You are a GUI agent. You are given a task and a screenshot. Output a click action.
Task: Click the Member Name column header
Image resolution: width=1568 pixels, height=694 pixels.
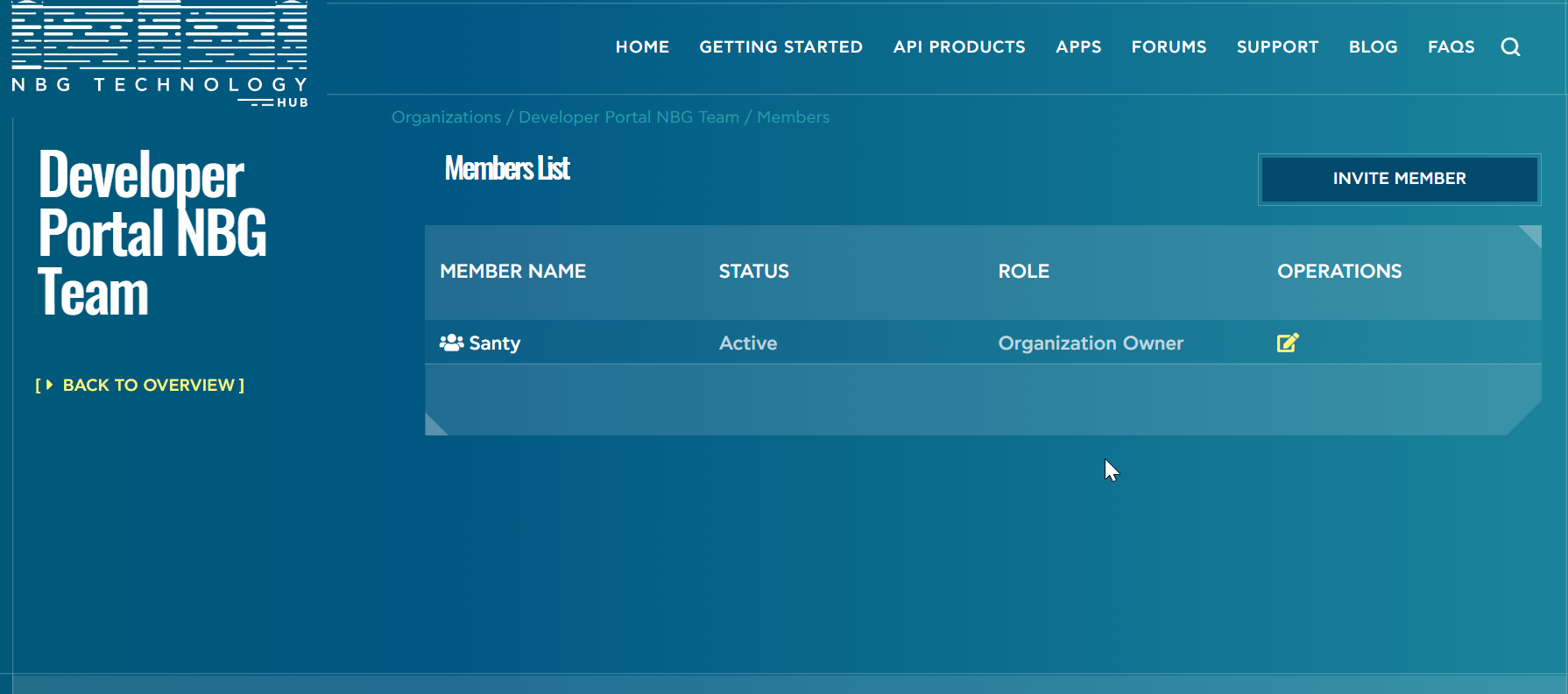512,272
